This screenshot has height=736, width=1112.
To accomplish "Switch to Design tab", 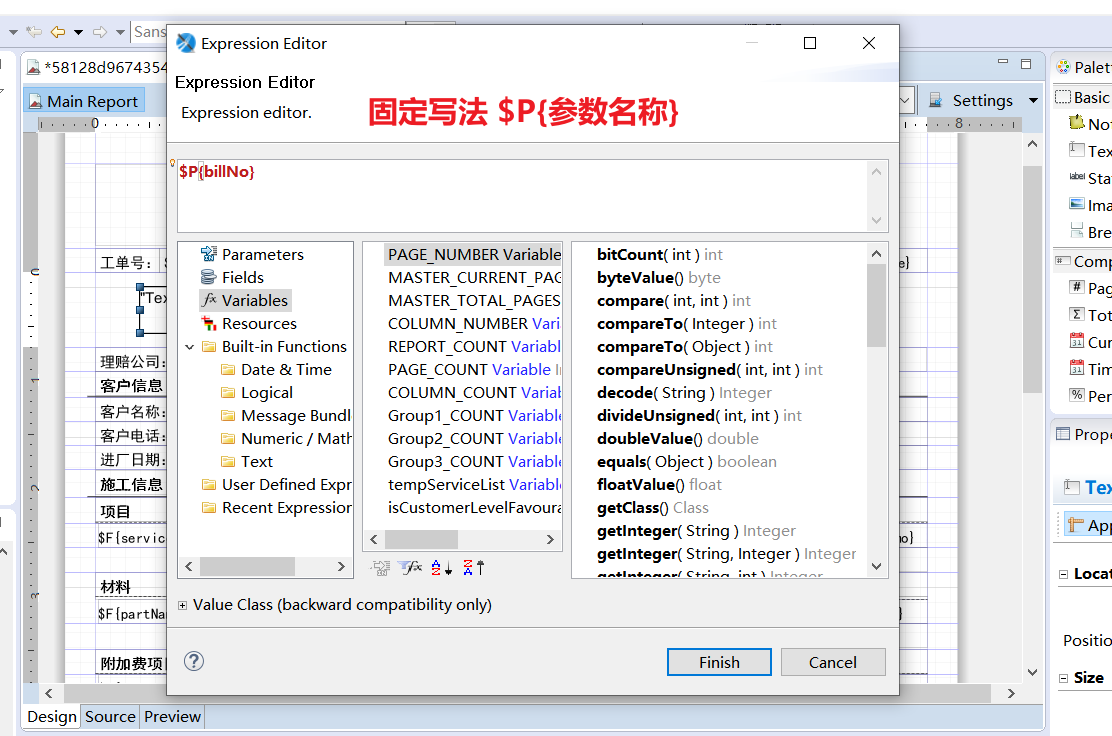I will 52,717.
